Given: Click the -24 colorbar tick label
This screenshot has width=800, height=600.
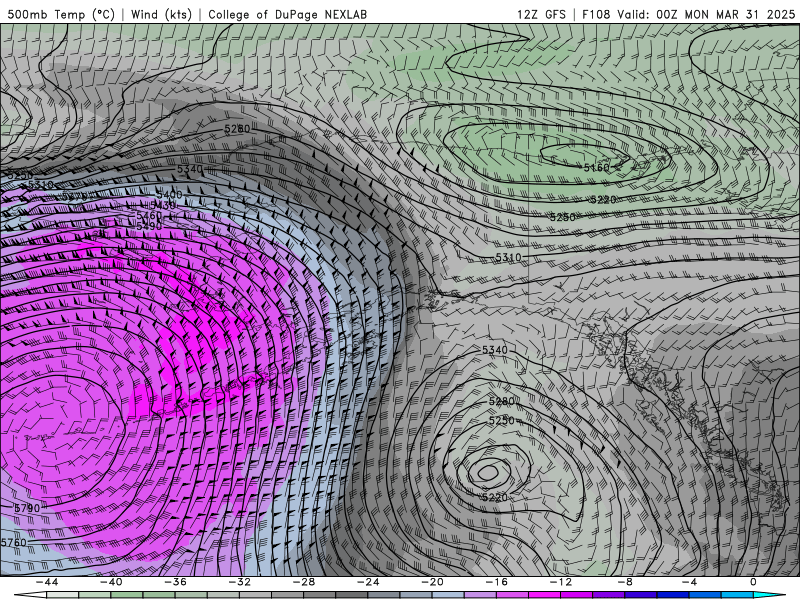Looking at the screenshot, I should click(x=368, y=582).
